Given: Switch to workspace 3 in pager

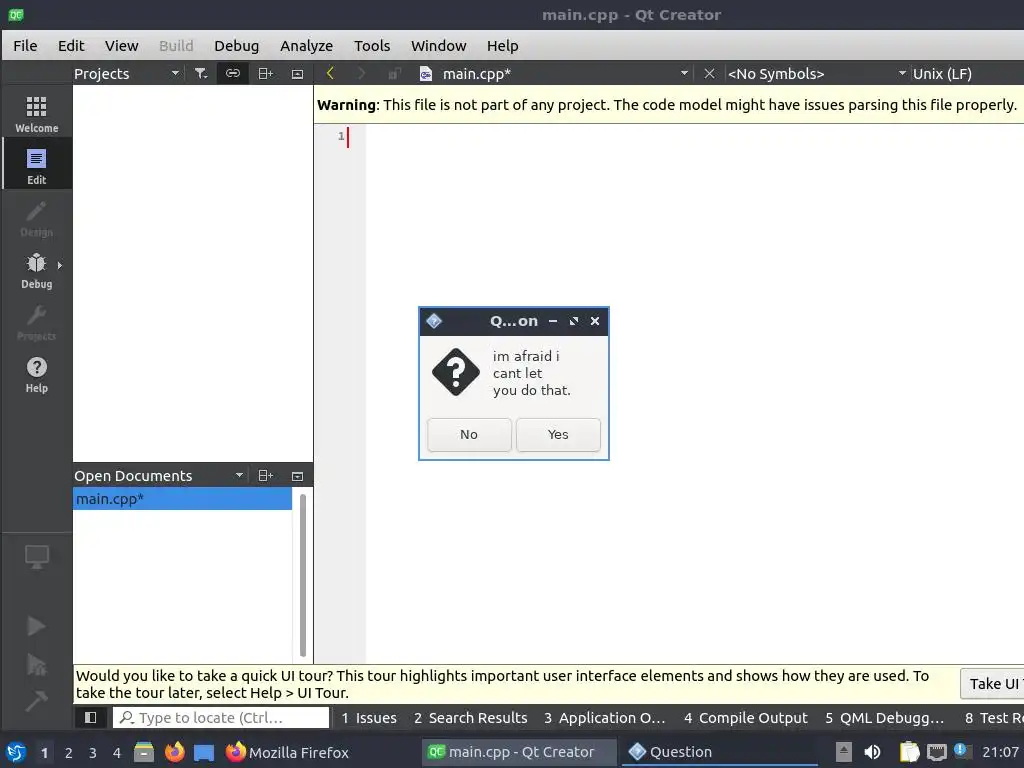Looking at the screenshot, I should coord(93,753).
